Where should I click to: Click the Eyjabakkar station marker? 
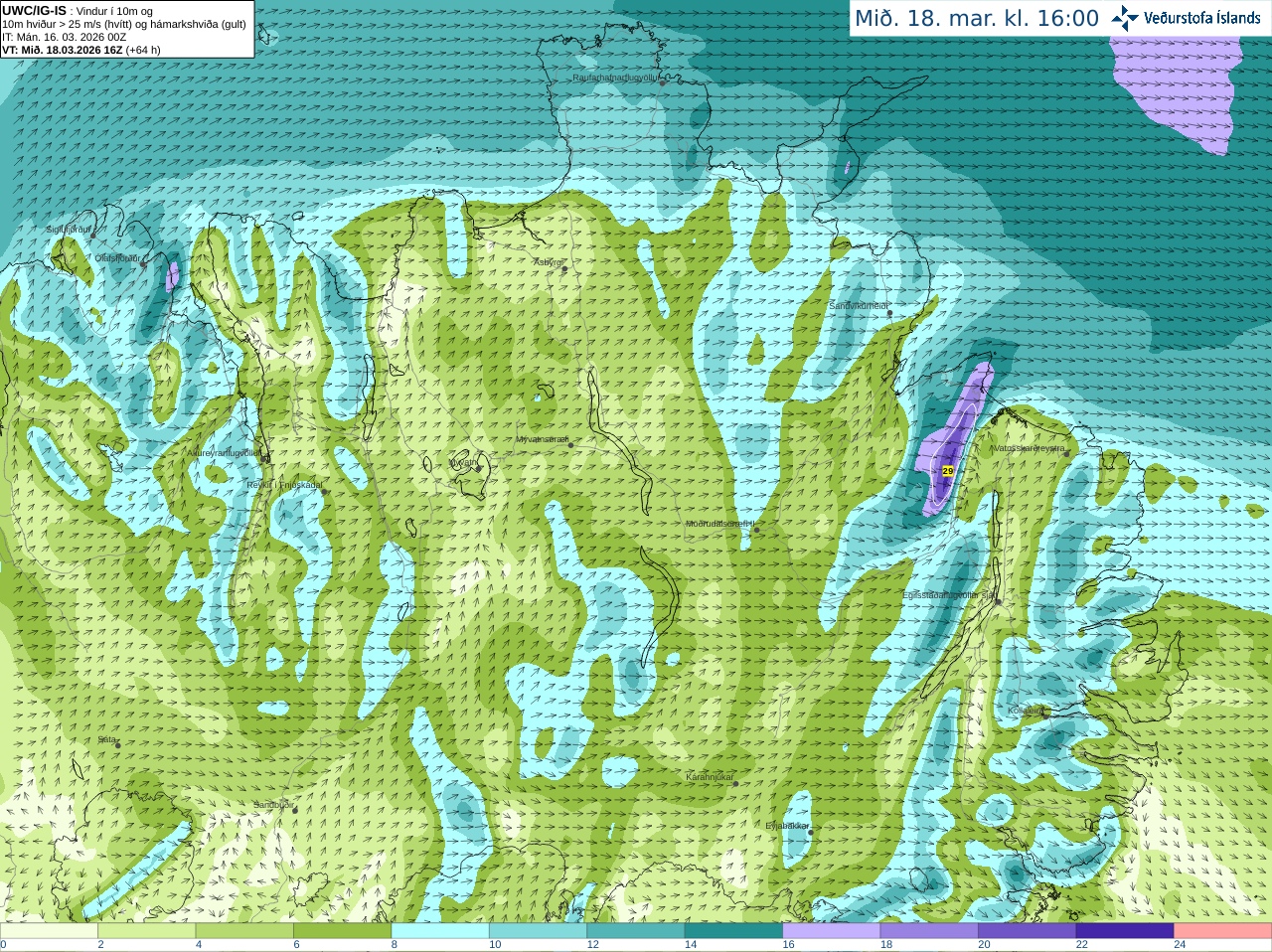(811, 832)
